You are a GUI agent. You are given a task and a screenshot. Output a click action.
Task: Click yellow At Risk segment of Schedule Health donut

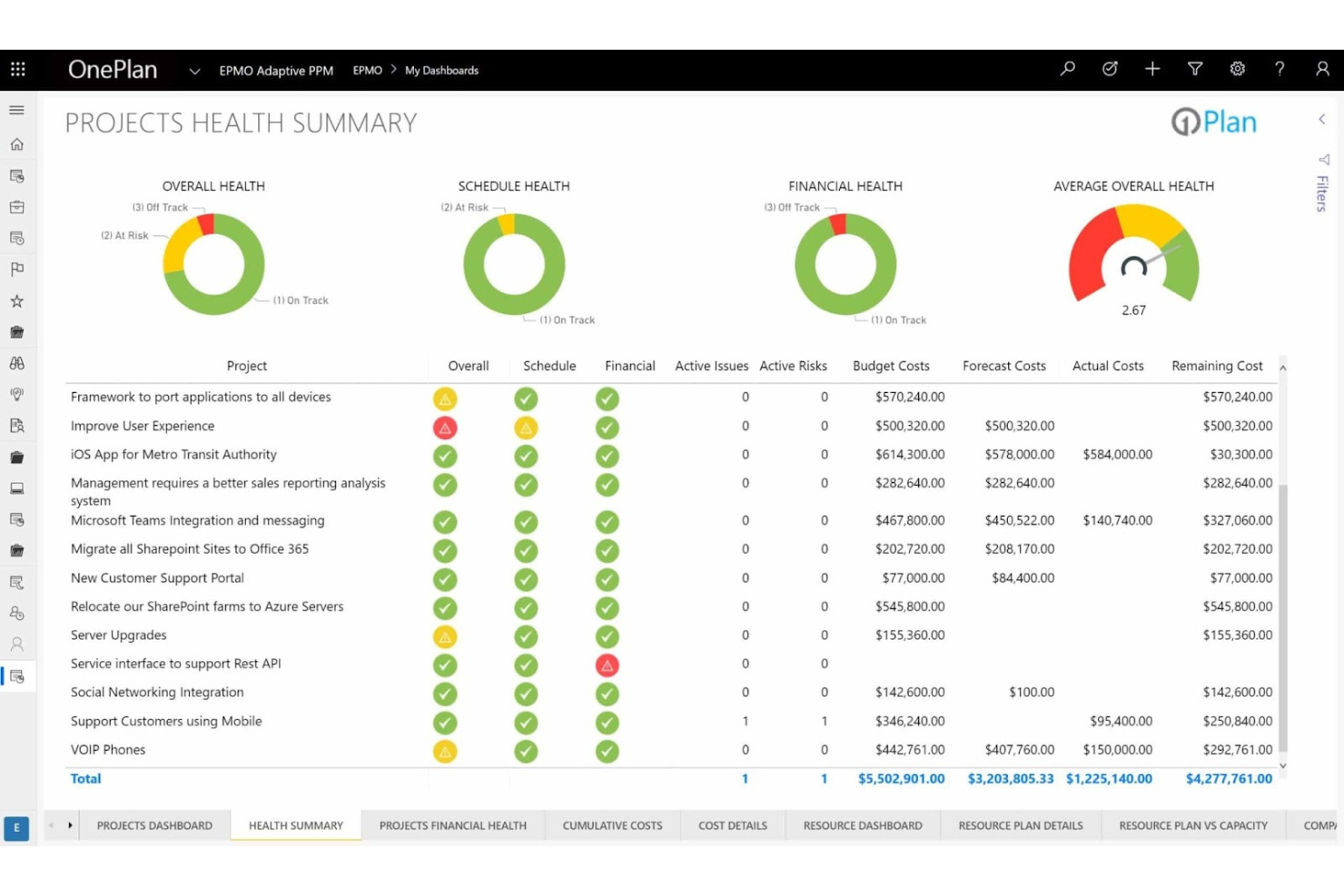point(507,223)
